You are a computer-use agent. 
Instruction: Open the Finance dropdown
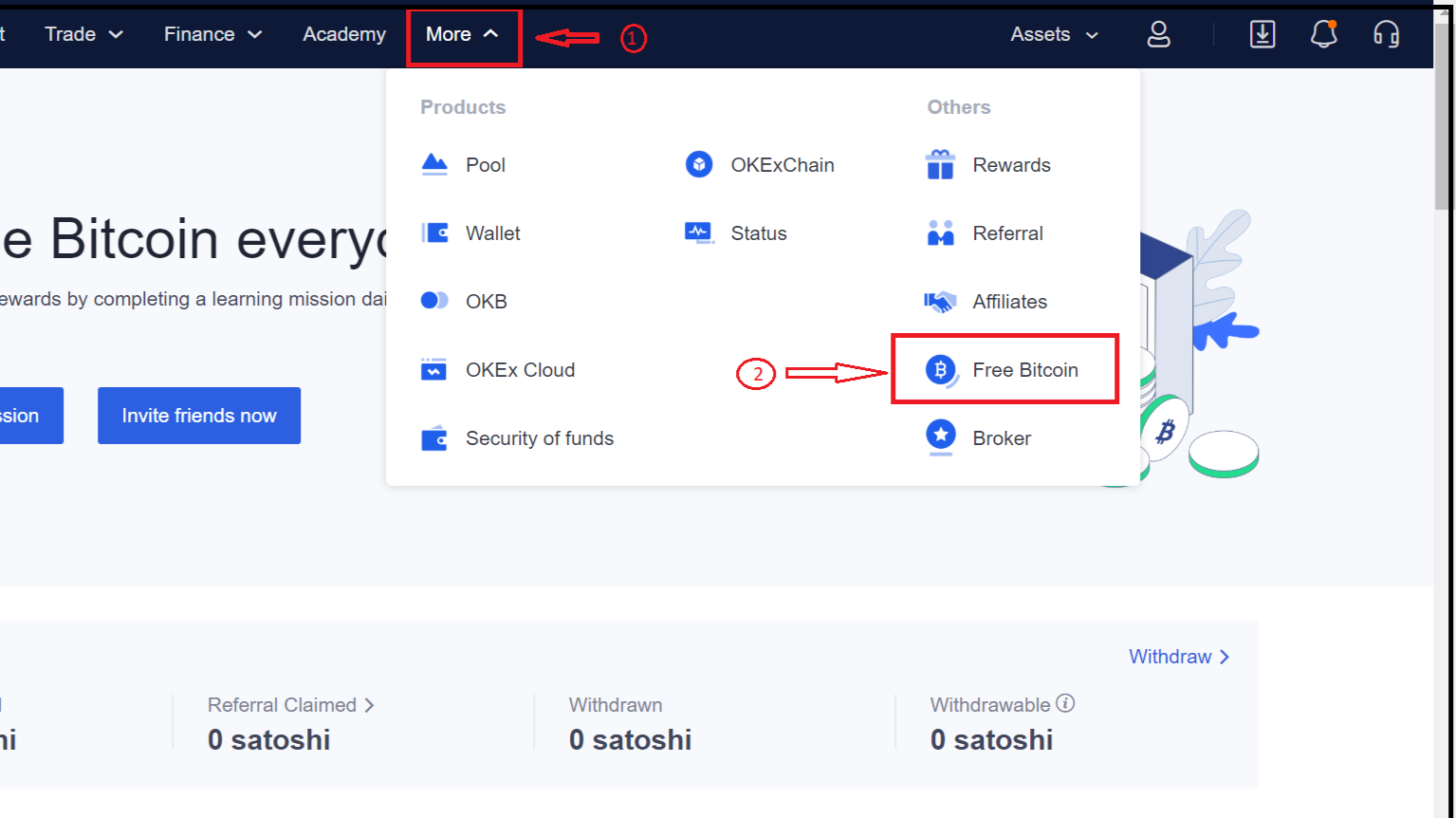click(x=211, y=33)
